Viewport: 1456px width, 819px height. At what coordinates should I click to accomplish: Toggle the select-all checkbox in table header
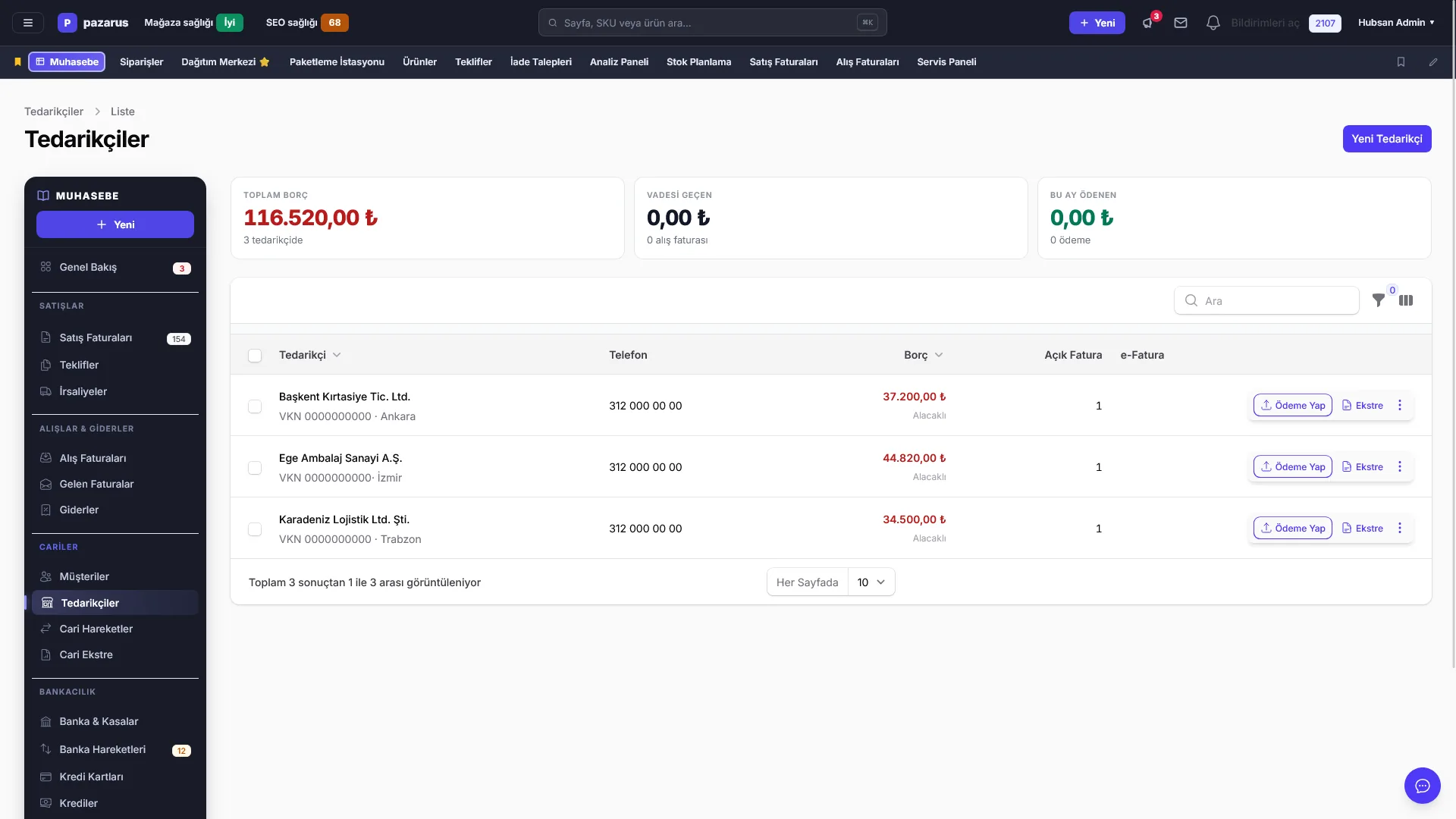(x=255, y=356)
